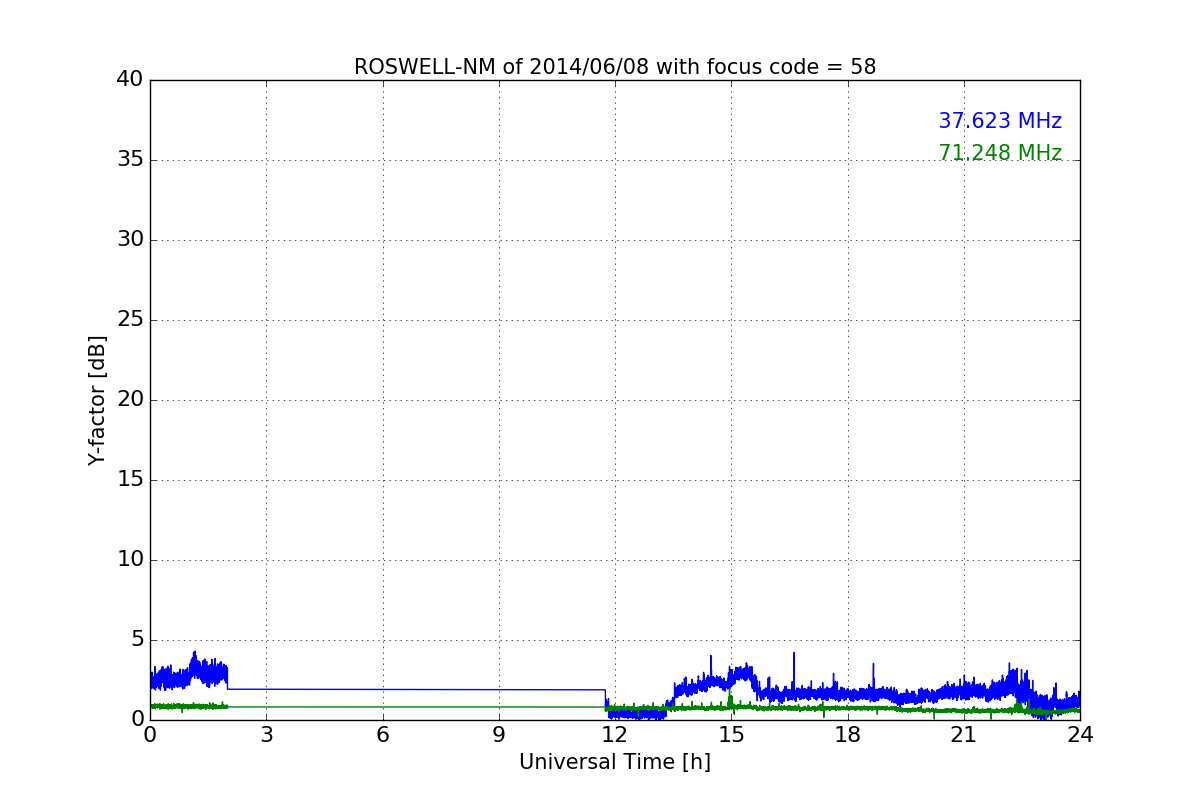Viewport: 1200px width, 800px height.
Task: Click the y-axis tick label '10'
Action: pyautogui.click(x=130, y=559)
